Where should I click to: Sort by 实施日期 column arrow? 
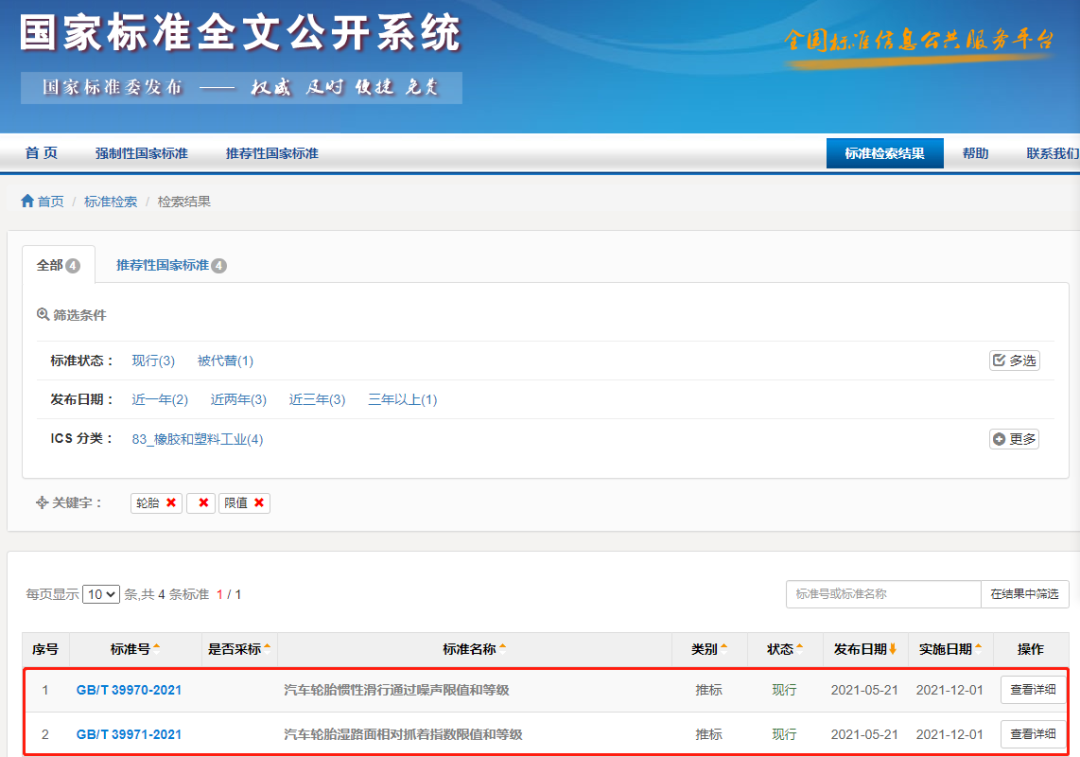click(x=978, y=648)
